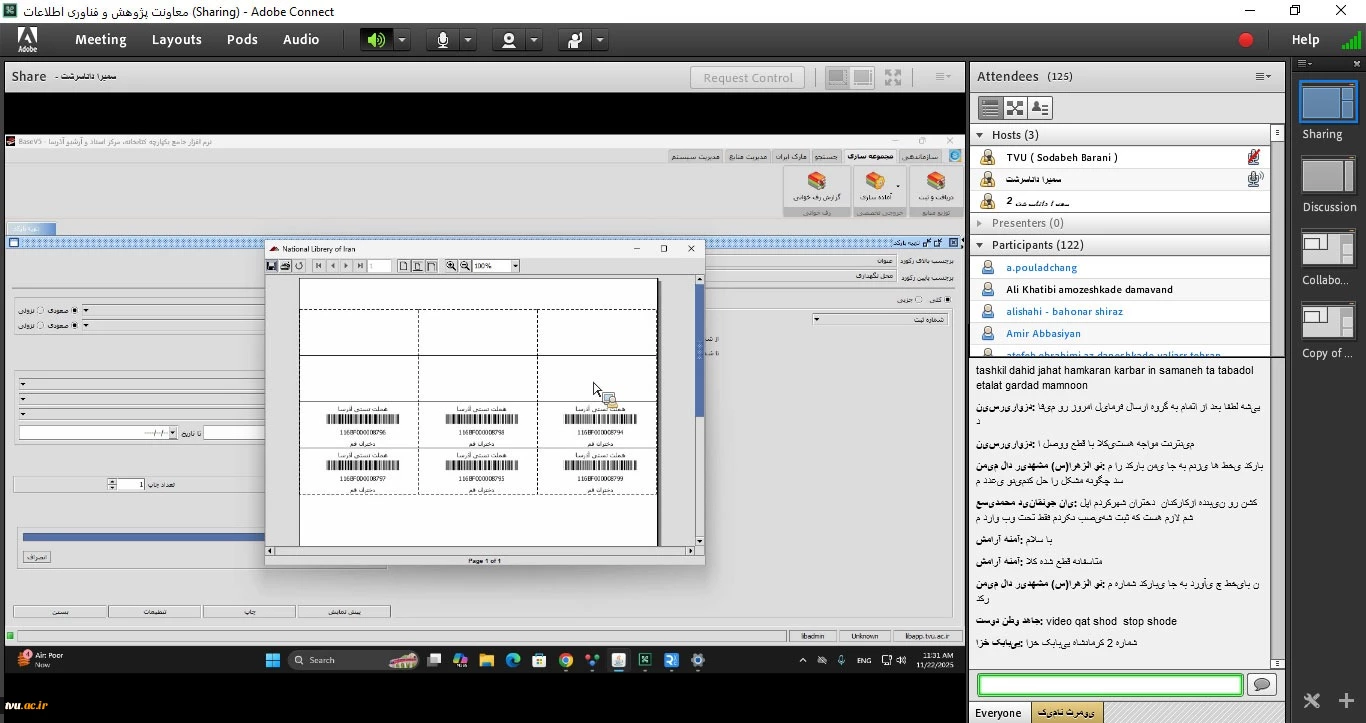
Task: Toggle the microphone in the top bar
Action: point(442,40)
